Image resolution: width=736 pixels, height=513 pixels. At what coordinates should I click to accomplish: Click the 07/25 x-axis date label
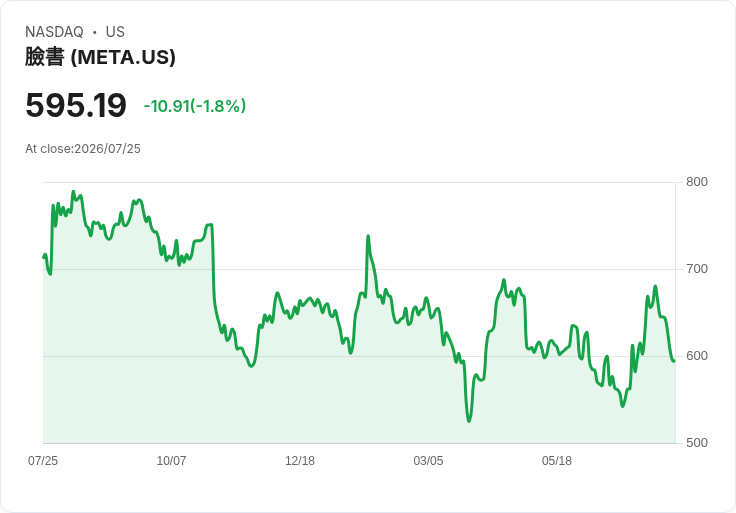[43, 461]
